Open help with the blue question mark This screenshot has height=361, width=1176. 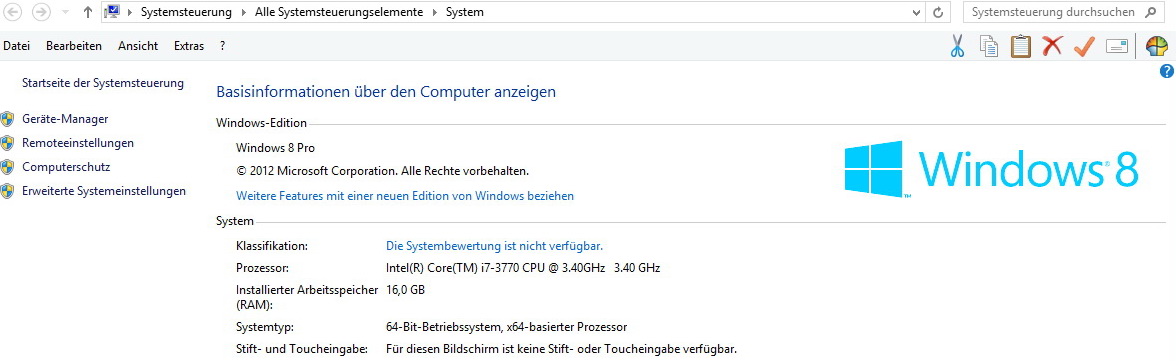point(1166,71)
